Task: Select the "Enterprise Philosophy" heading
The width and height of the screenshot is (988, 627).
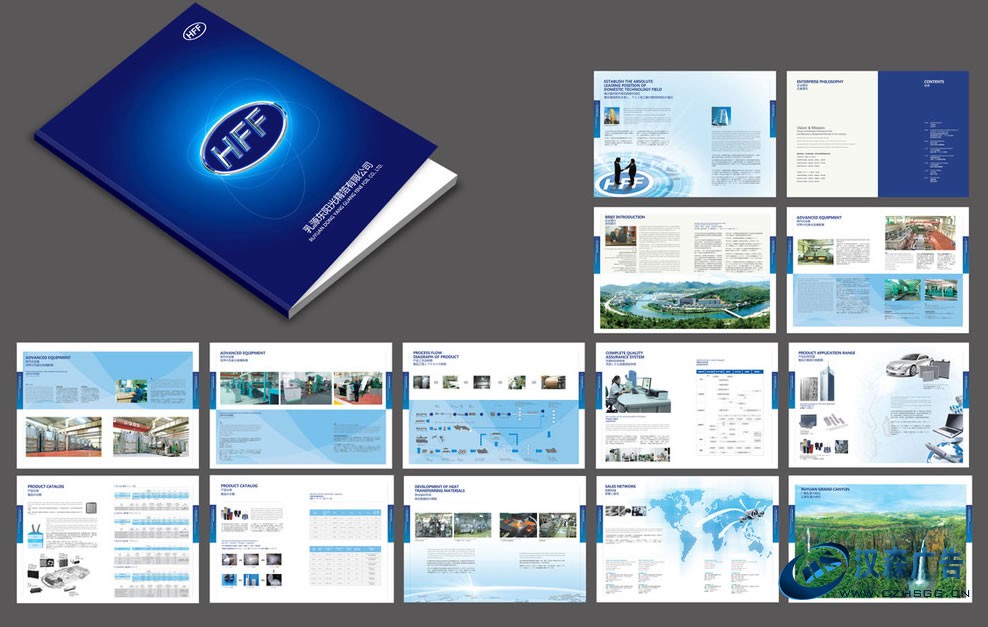Action: pos(820,82)
